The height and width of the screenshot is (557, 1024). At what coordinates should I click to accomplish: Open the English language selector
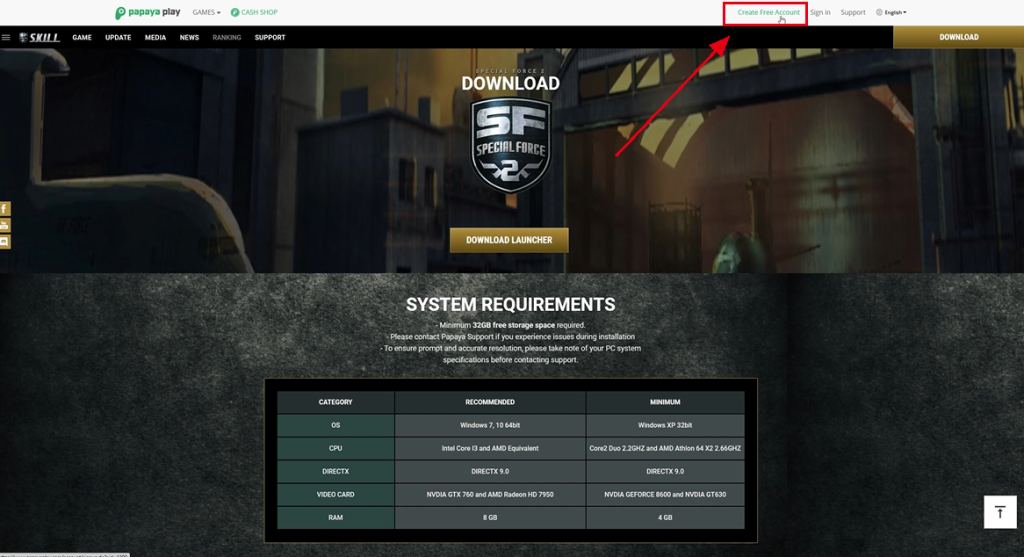pos(891,13)
